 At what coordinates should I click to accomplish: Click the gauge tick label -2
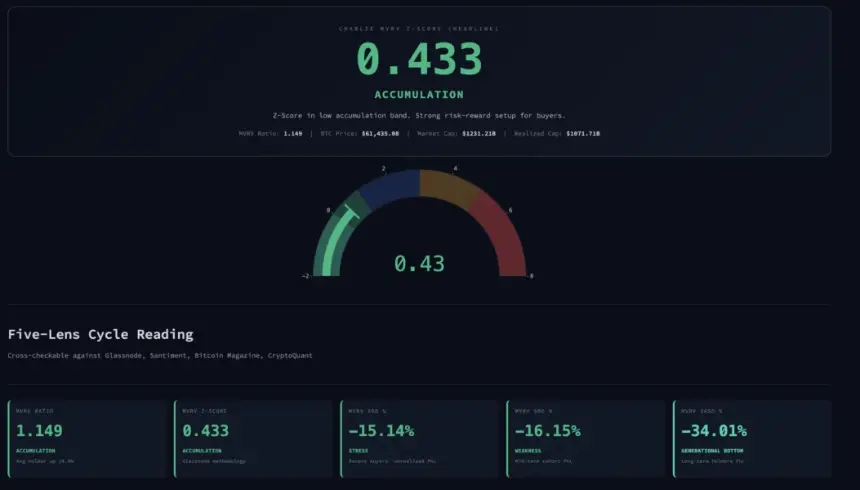[x=305, y=276]
